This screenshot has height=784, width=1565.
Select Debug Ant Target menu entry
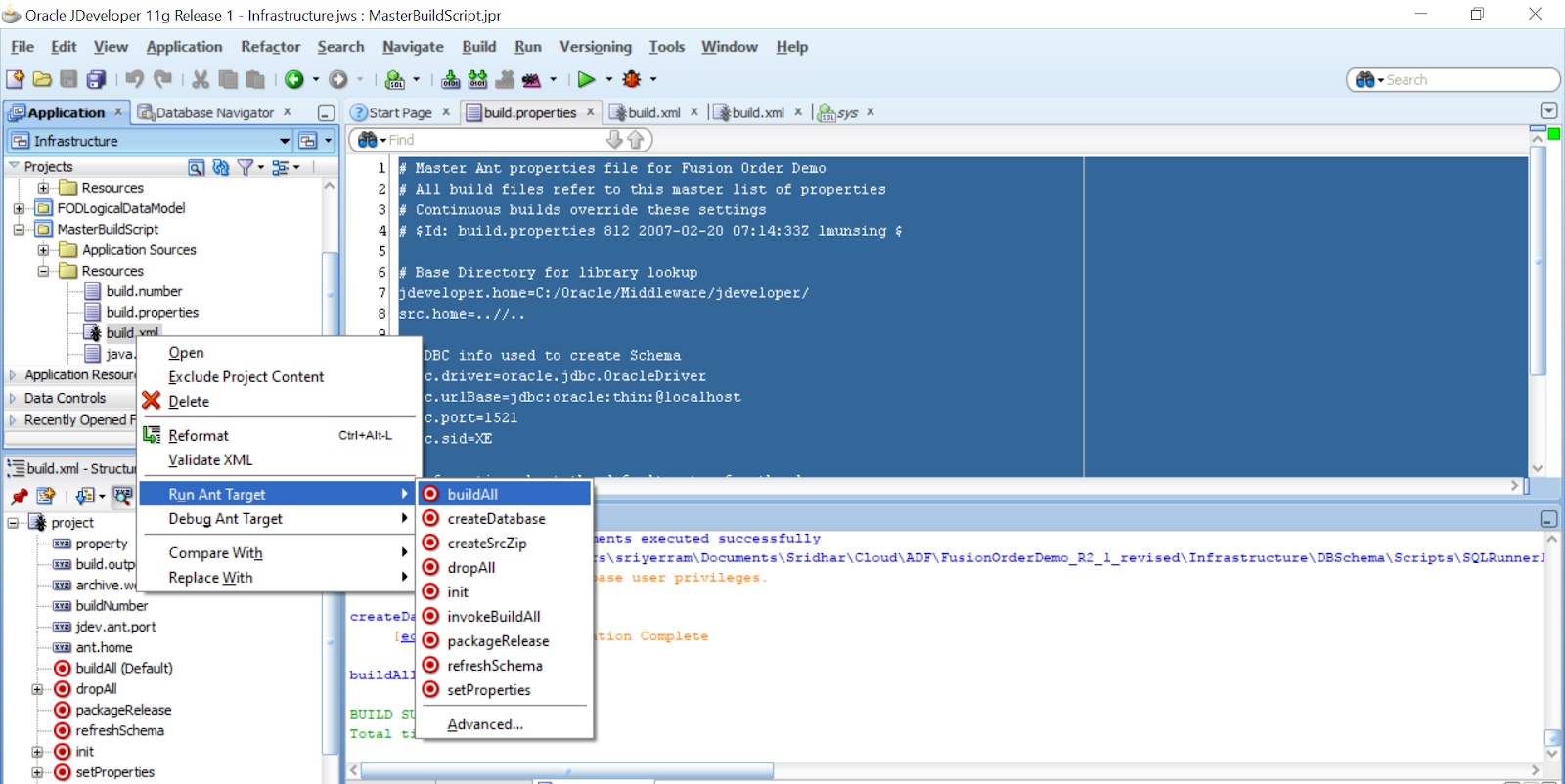pos(279,519)
